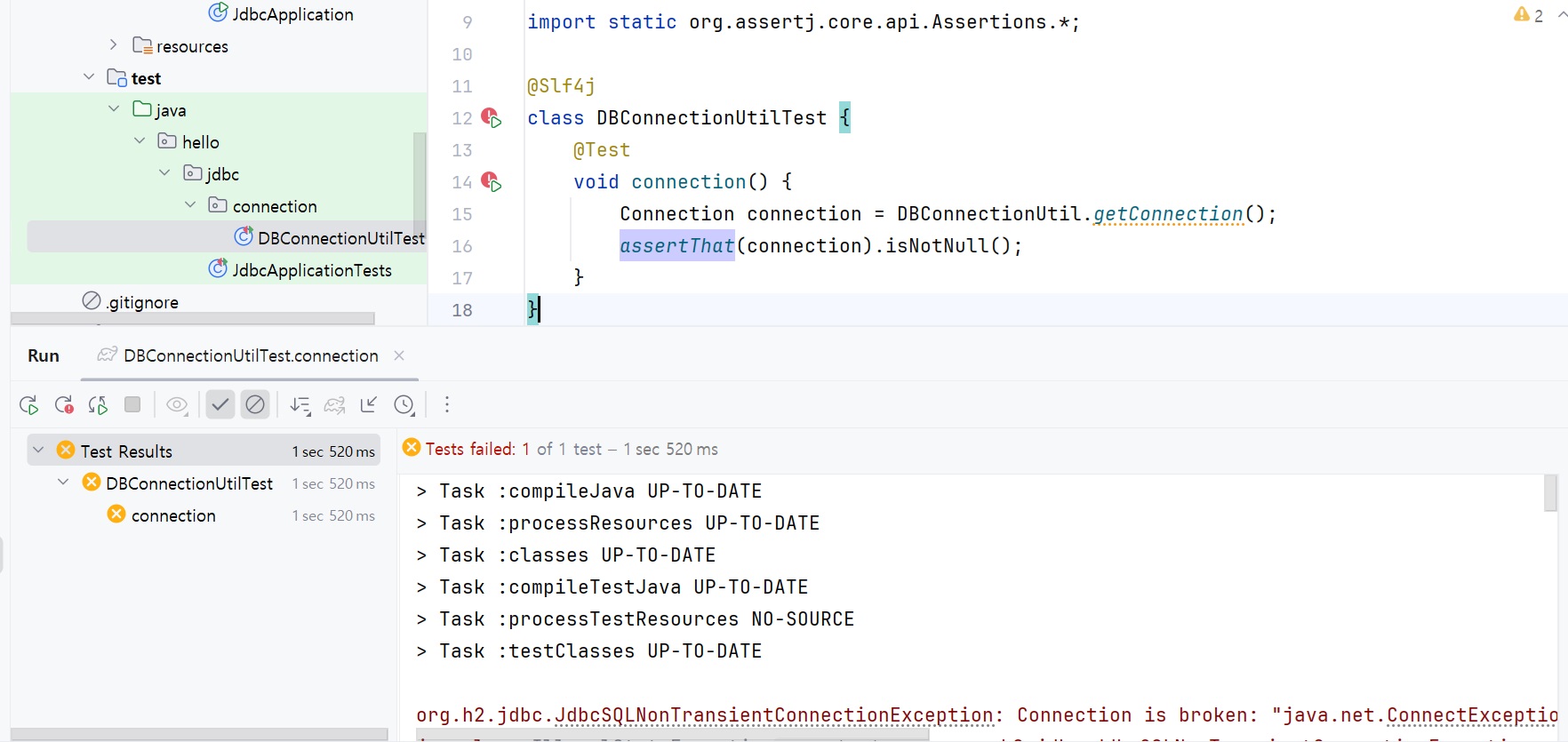Click the Run tool window title
The image size is (1568, 742).
(44, 355)
